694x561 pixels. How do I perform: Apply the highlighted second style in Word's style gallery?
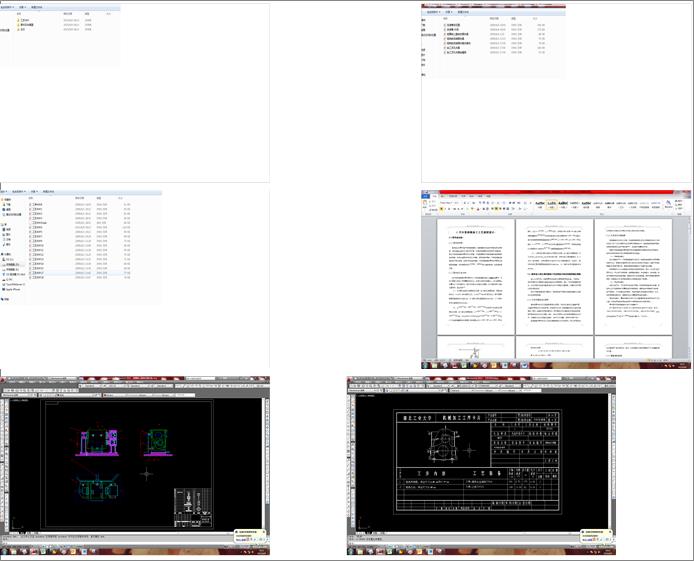(551, 204)
